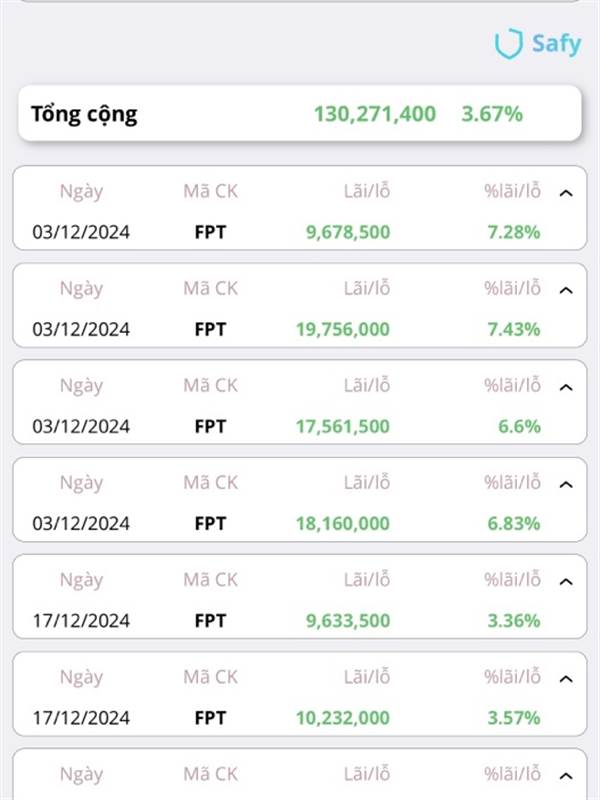This screenshot has width=600, height=800.
Task: Open the FPT ticker with 7.28% gain
Action: (x=210, y=232)
